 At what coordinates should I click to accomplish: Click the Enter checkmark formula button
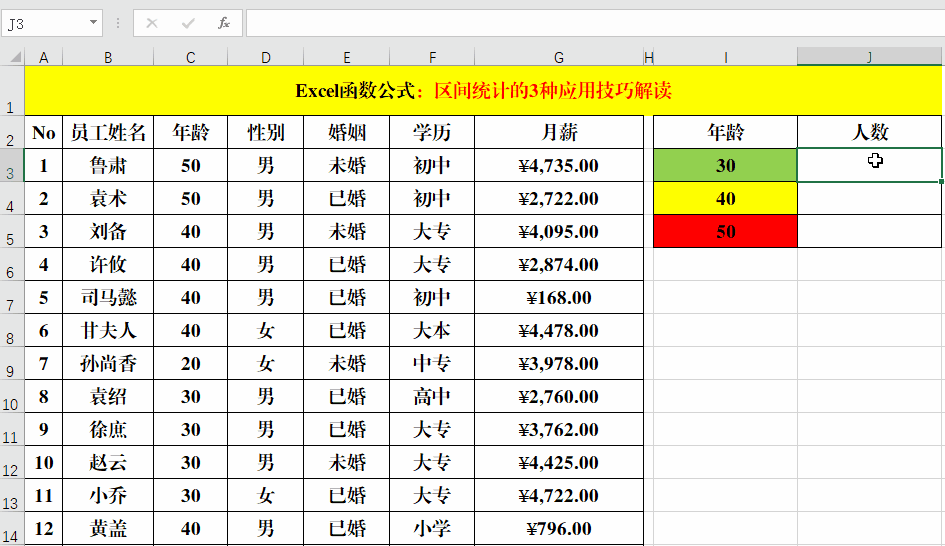pyautogui.click(x=188, y=24)
